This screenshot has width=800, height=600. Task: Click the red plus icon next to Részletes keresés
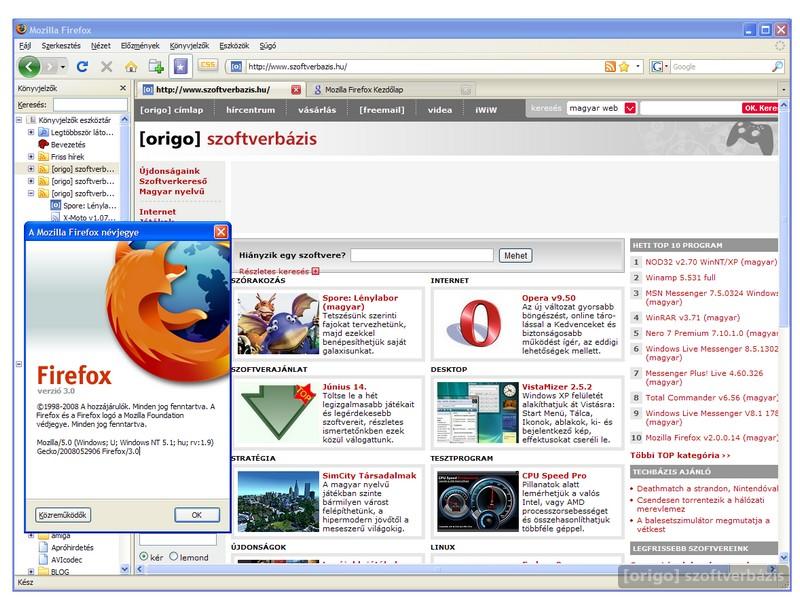pos(315,271)
